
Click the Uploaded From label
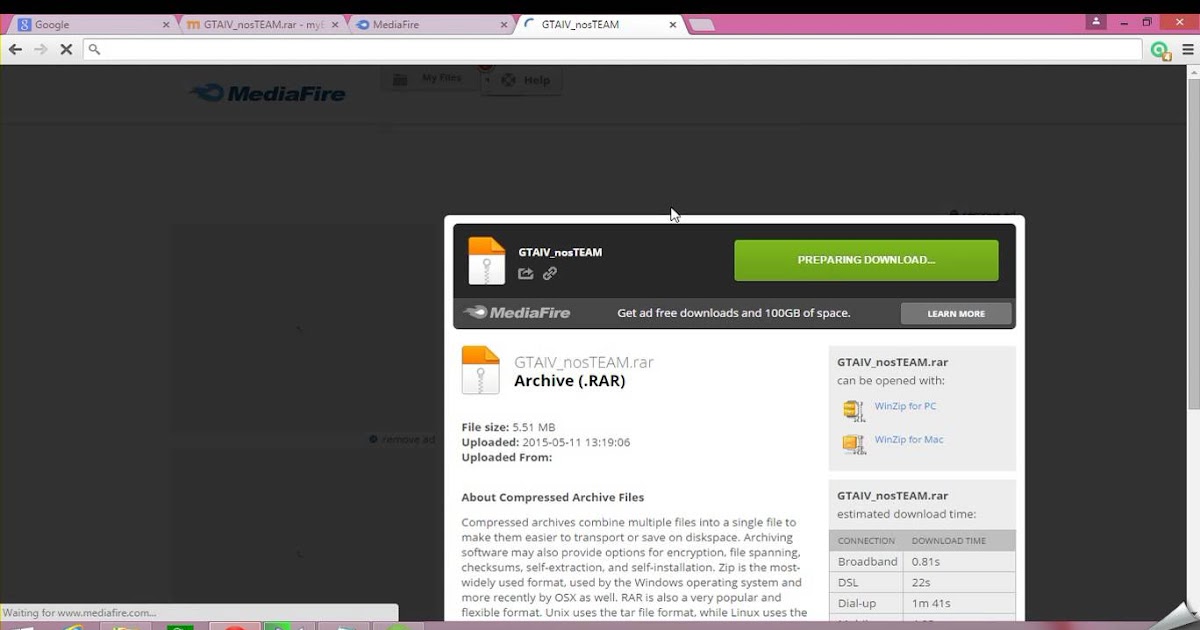pyautogui.click(x=506, y=457)
